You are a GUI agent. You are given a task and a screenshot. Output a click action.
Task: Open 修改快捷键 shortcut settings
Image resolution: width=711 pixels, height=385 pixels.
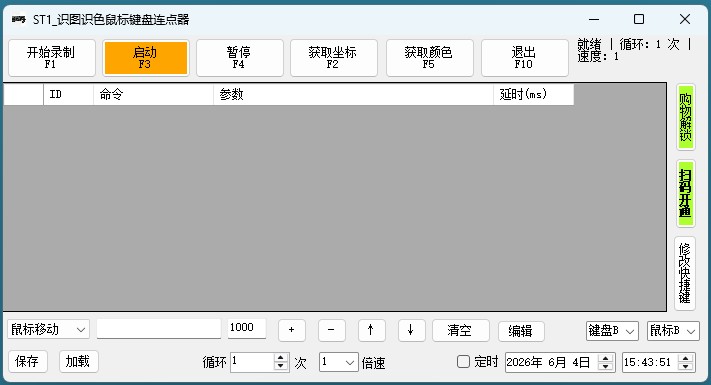click(x=685, y=273)
